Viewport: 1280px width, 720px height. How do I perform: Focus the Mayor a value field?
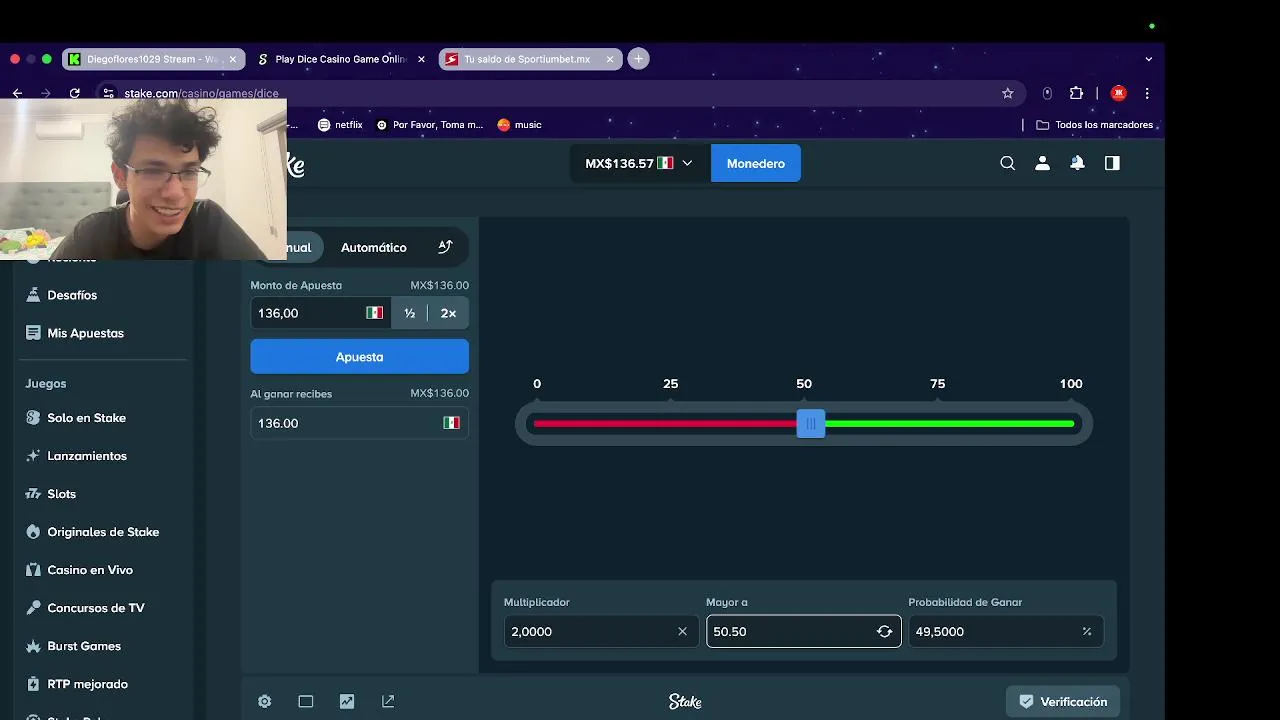803,631
